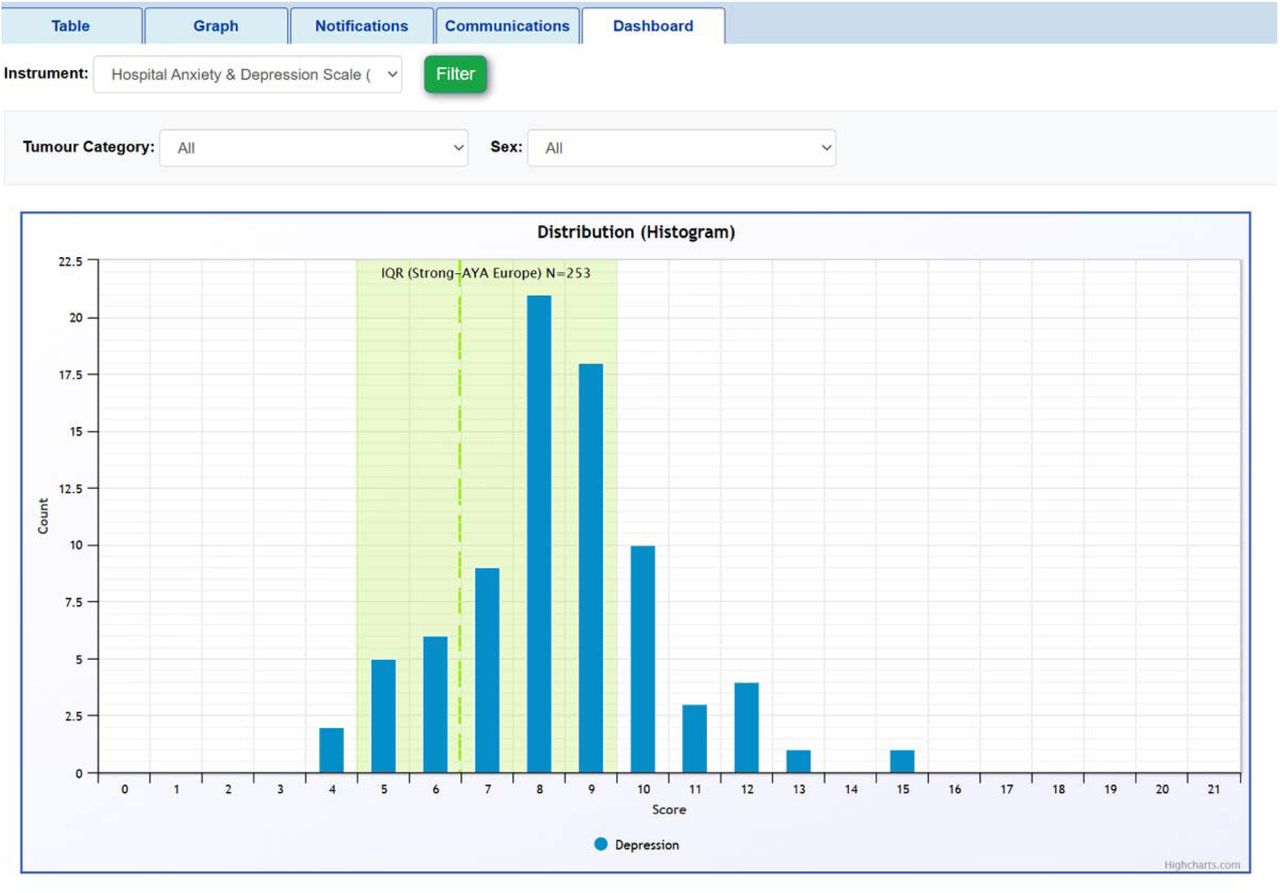Click the Highcharts.com credit link

(x=1202, y=865)
